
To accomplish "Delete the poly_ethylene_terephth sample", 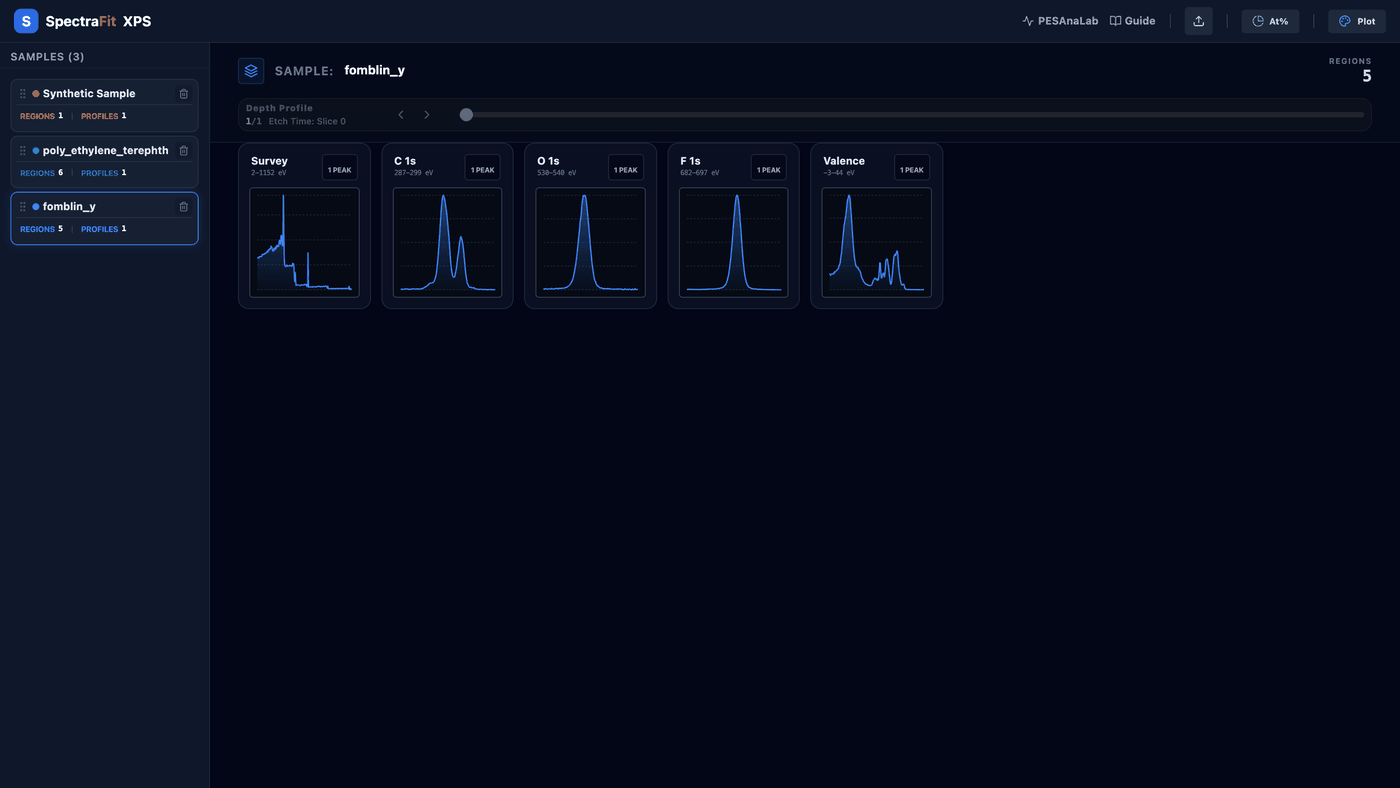I will tap(183, 151).
